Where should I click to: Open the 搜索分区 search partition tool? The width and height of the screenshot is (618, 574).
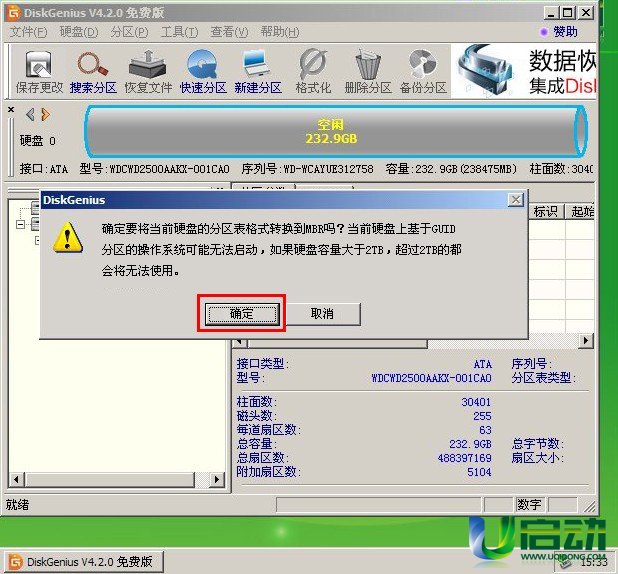tap(93, 72)
